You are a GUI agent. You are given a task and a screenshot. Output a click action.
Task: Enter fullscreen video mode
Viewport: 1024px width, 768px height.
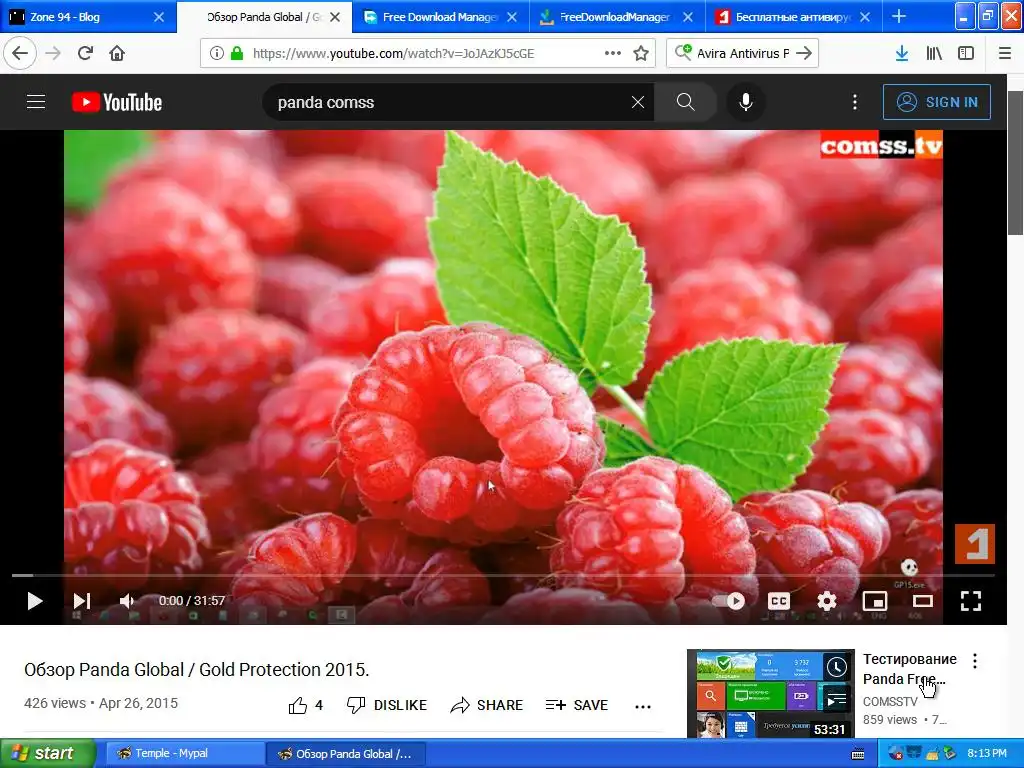pos(971,601)
